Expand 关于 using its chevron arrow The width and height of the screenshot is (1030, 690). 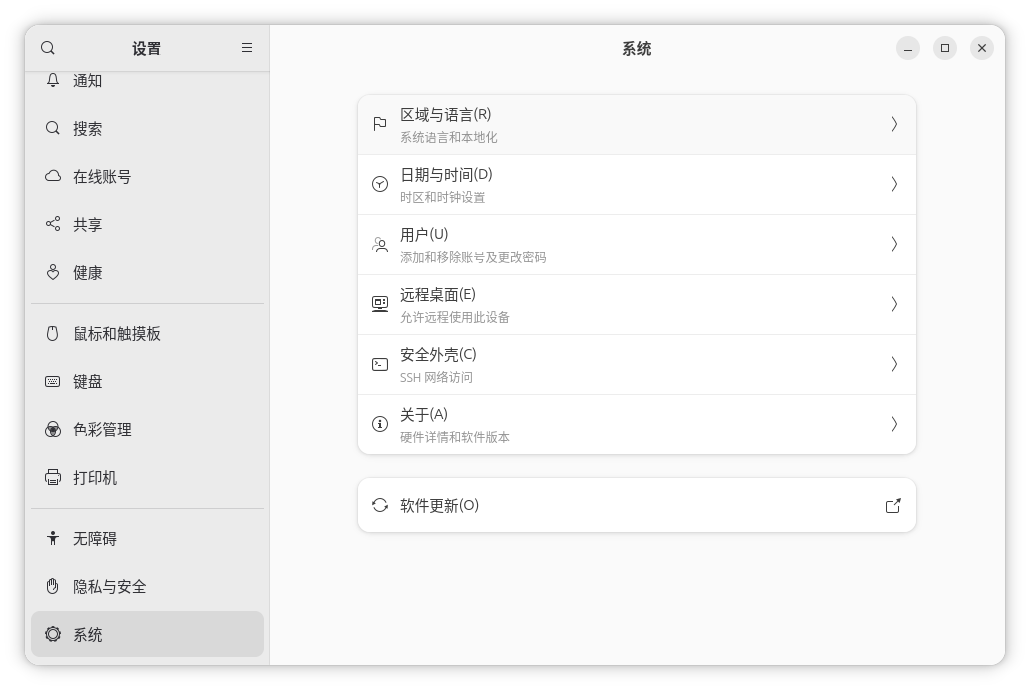coord(894,424)
